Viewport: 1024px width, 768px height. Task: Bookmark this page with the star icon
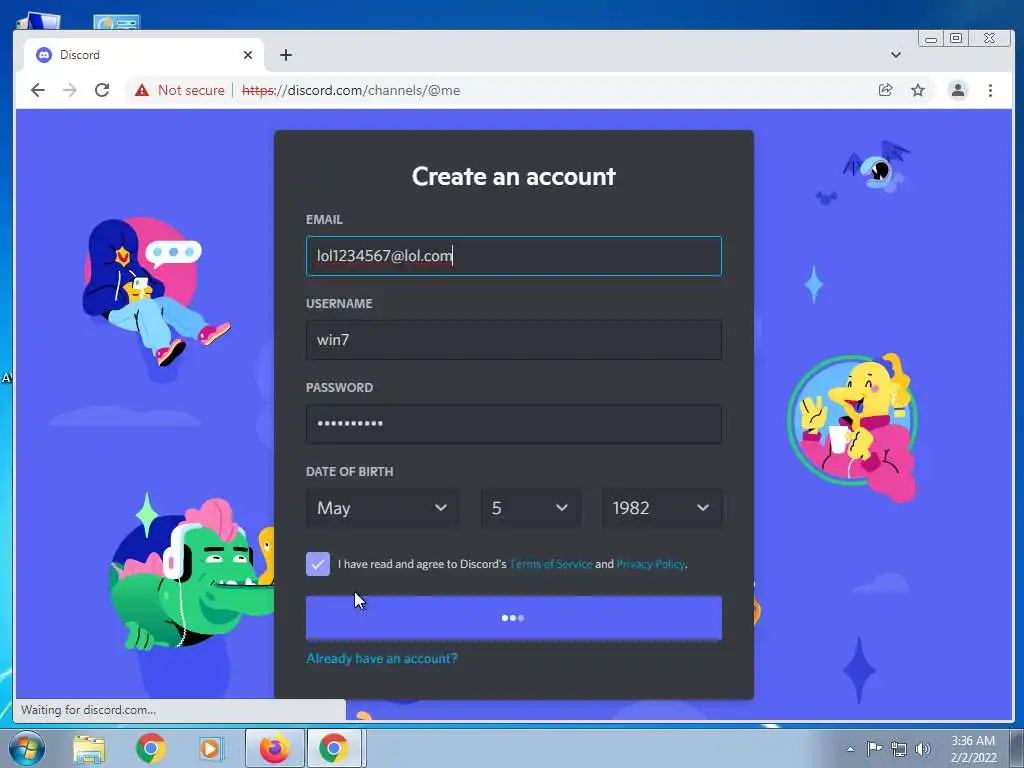coord(918,90)
